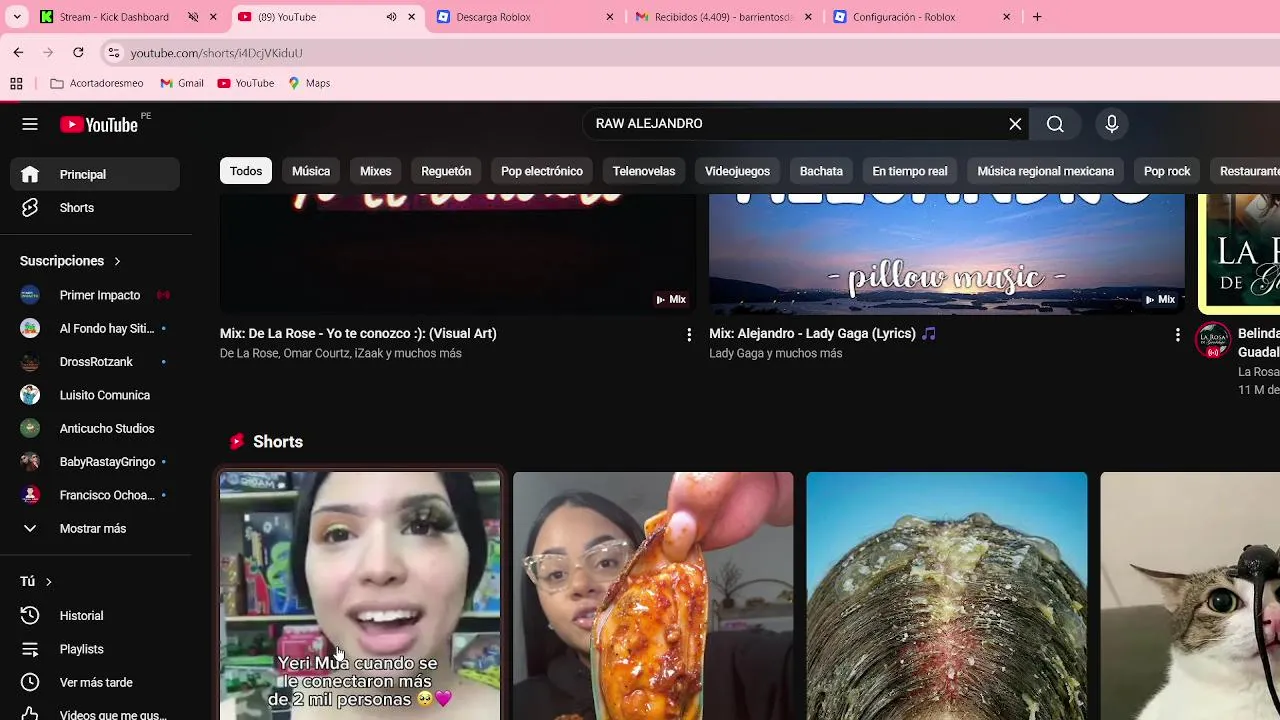The image size is (1280, 720).
Task: Select the Bachata chip
Action: tap(821, 171)
